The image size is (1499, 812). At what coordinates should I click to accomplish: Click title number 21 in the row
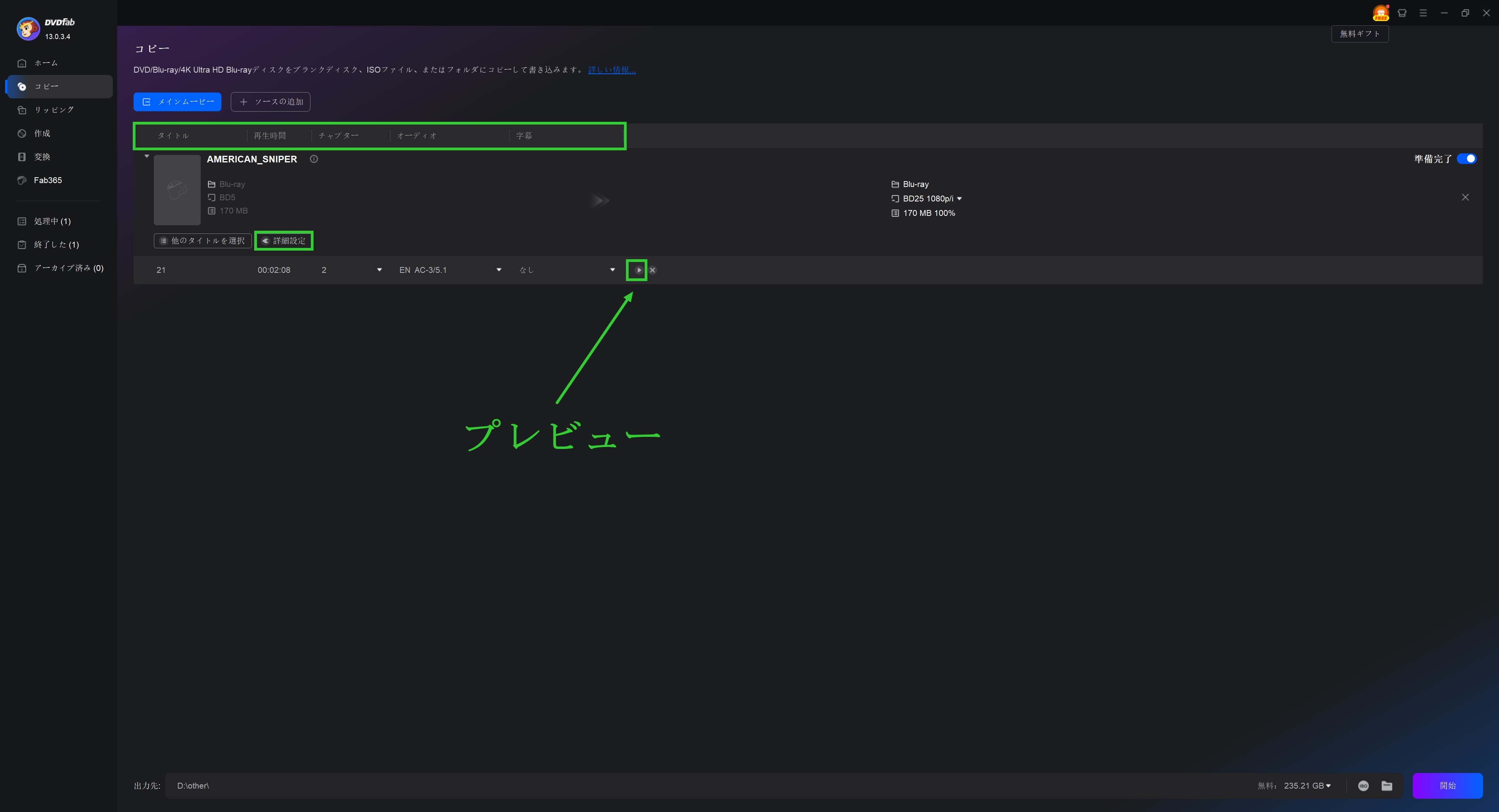click(x=160, y=270)
